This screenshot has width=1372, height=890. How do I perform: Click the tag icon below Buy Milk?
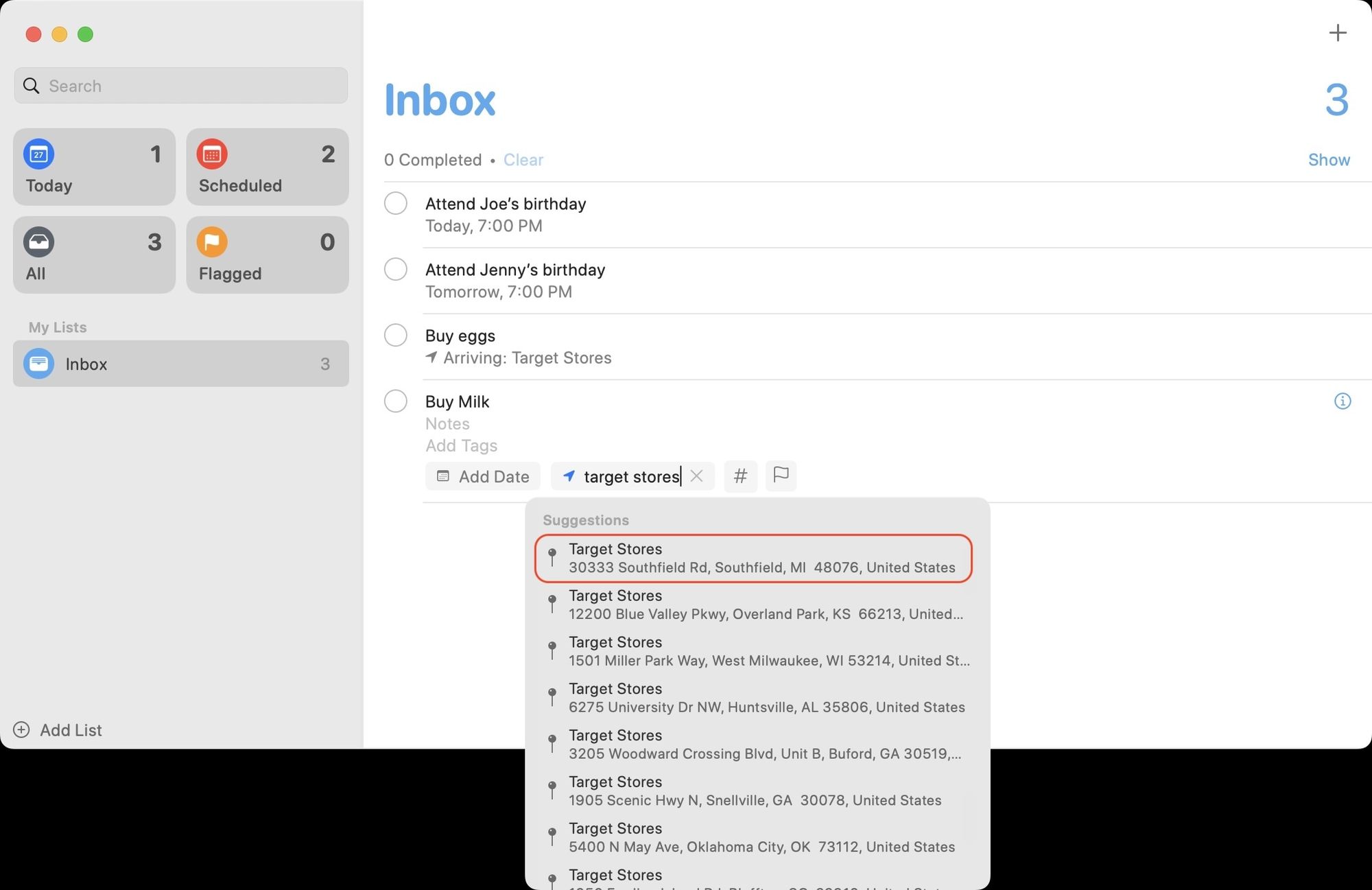point(740,476)
